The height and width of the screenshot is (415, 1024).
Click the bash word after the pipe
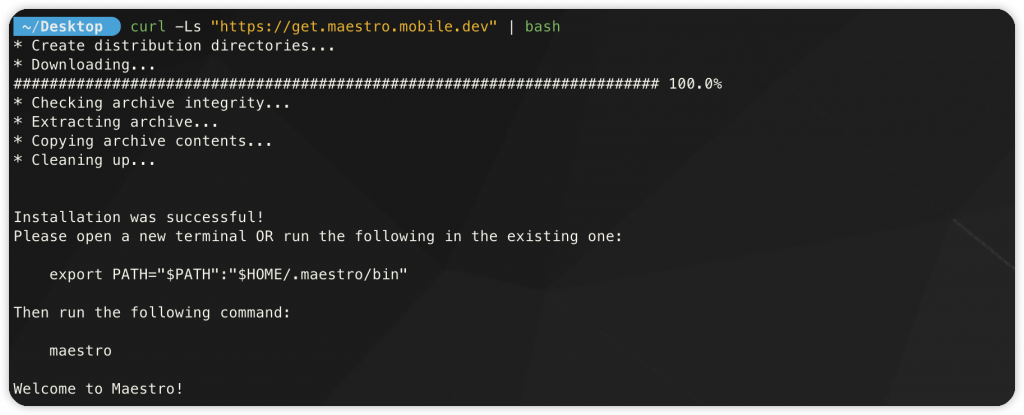click(543, 27)
